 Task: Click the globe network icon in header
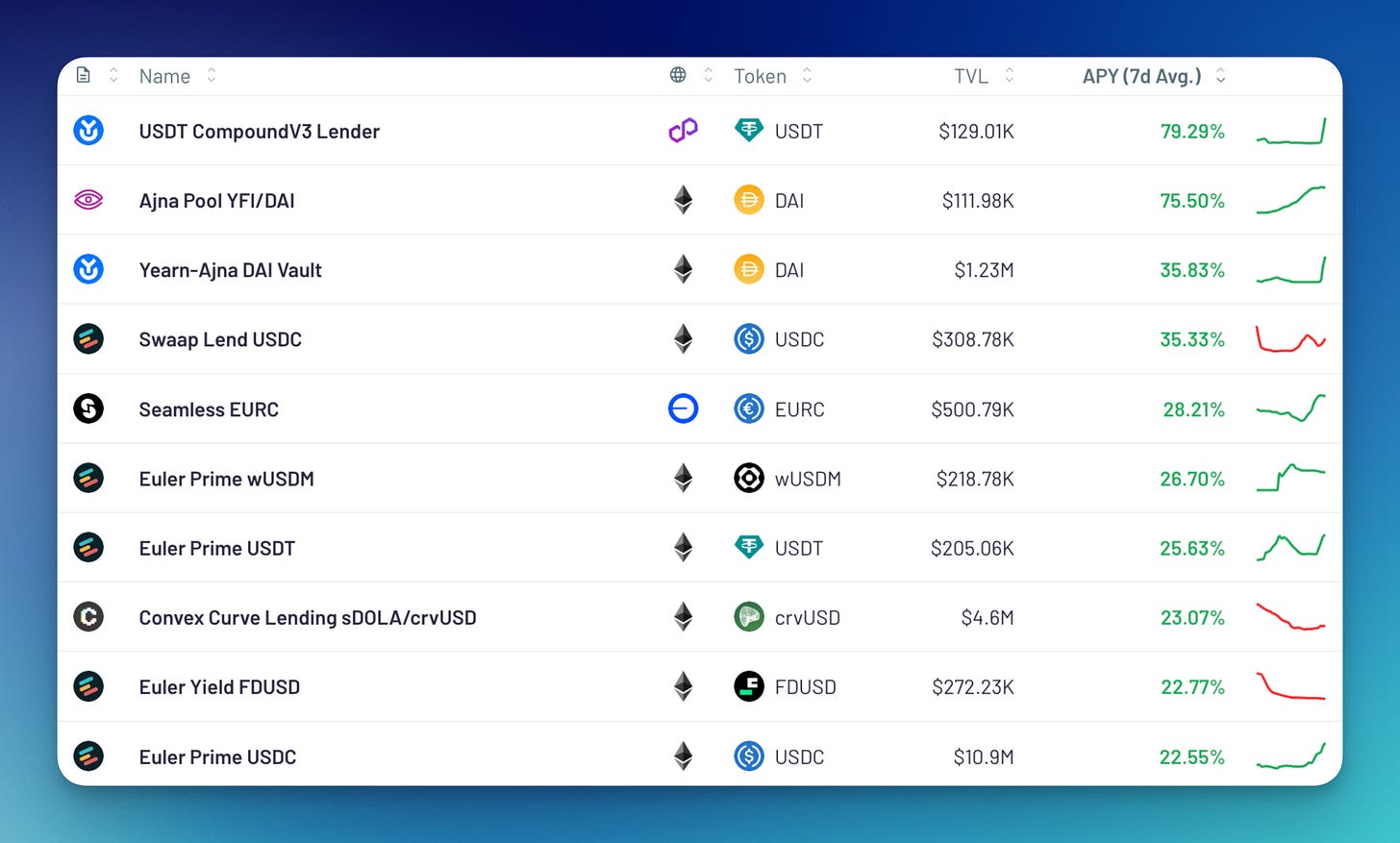point(678,75)
